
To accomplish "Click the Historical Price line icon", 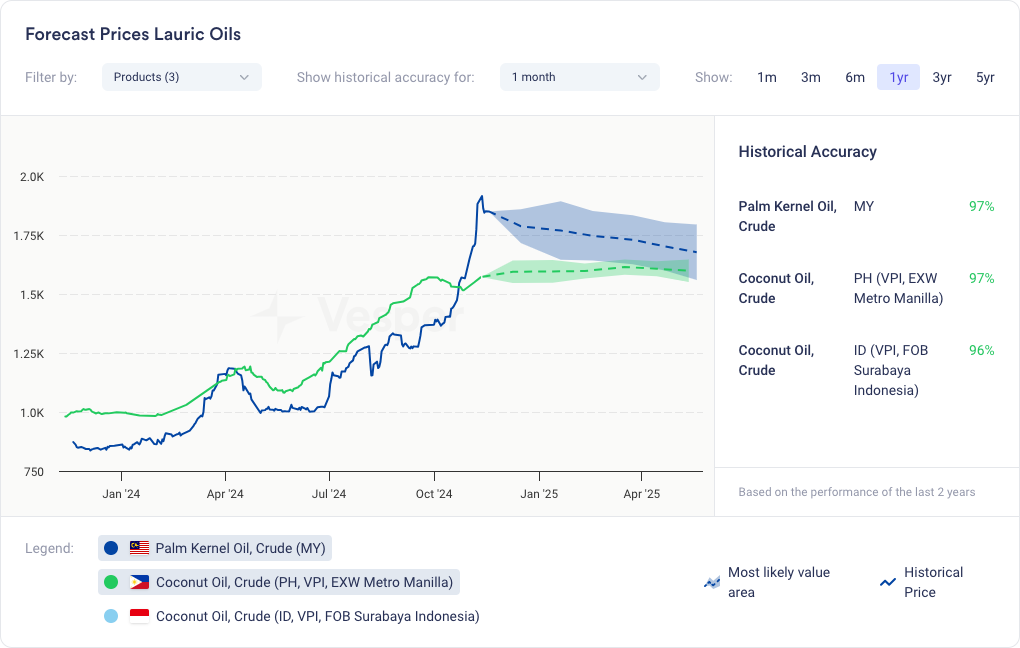I will (x=887, y=582).
